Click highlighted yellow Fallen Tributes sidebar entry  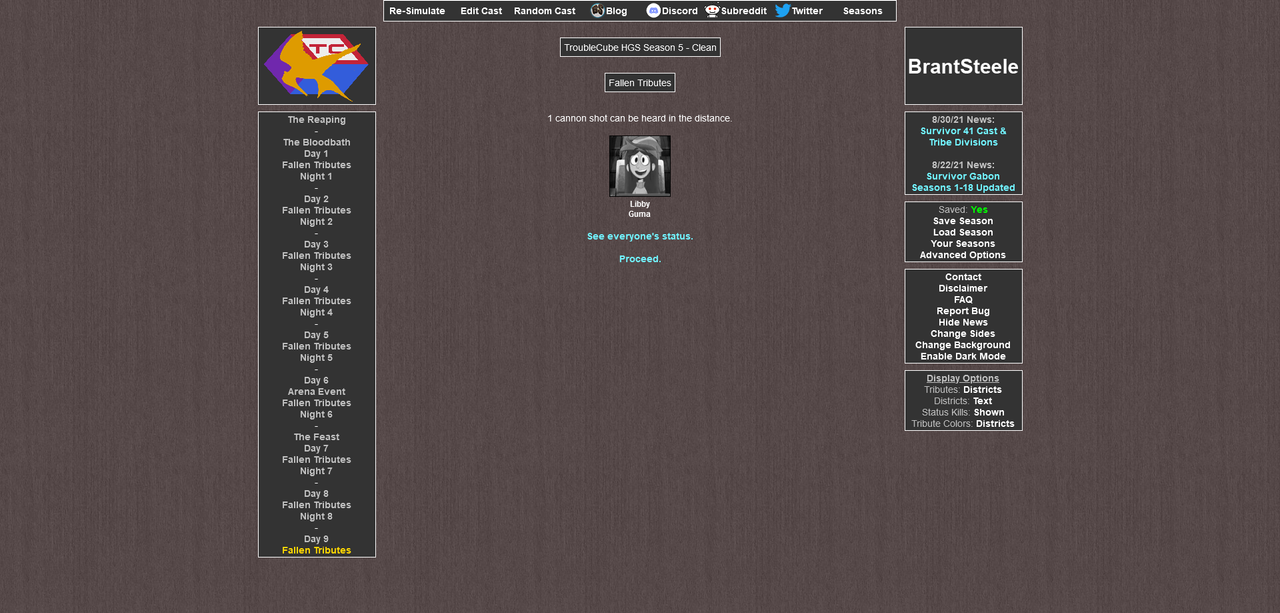[317, 551]
